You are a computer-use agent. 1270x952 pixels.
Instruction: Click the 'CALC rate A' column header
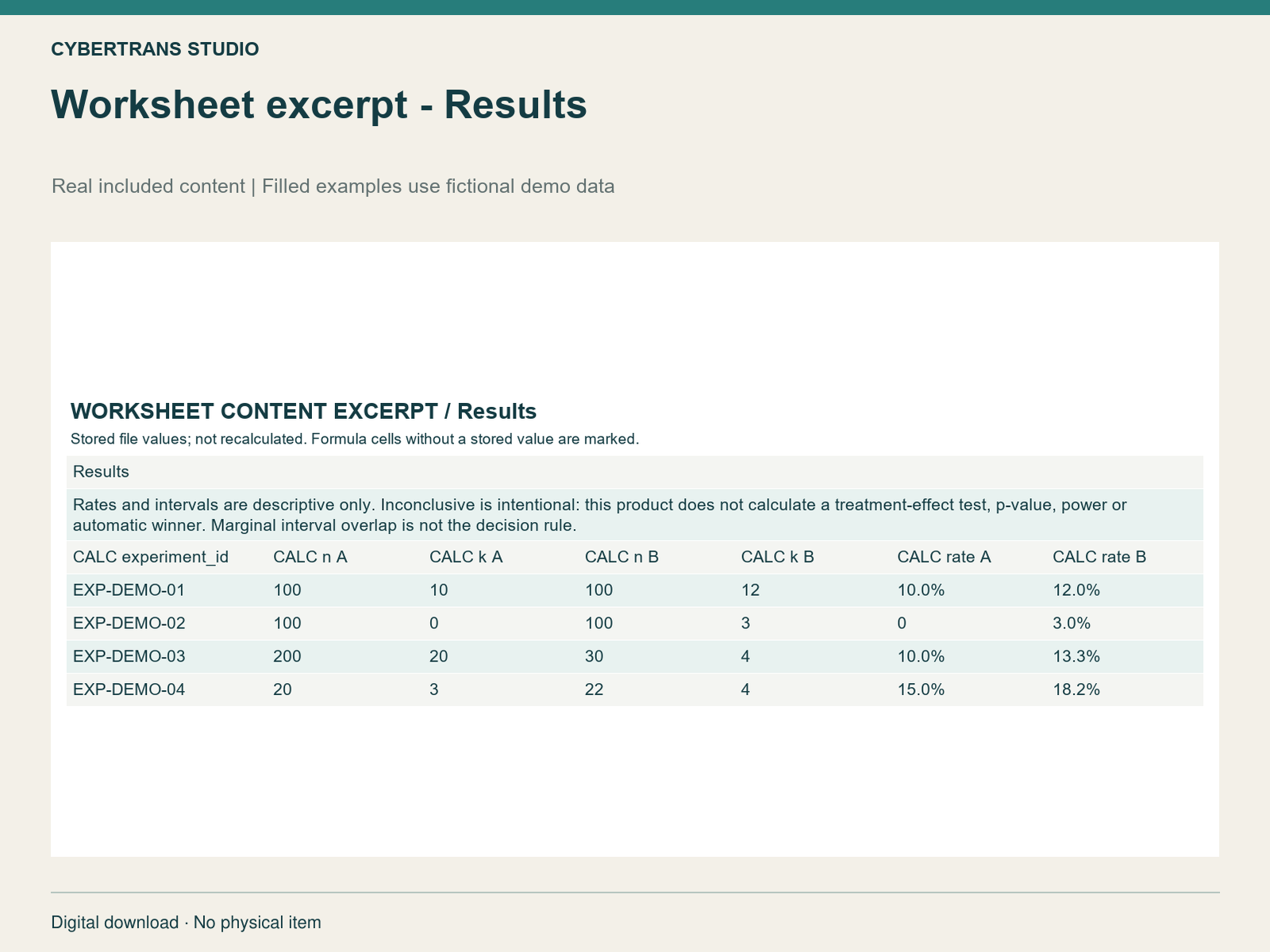tap(944, 557)
